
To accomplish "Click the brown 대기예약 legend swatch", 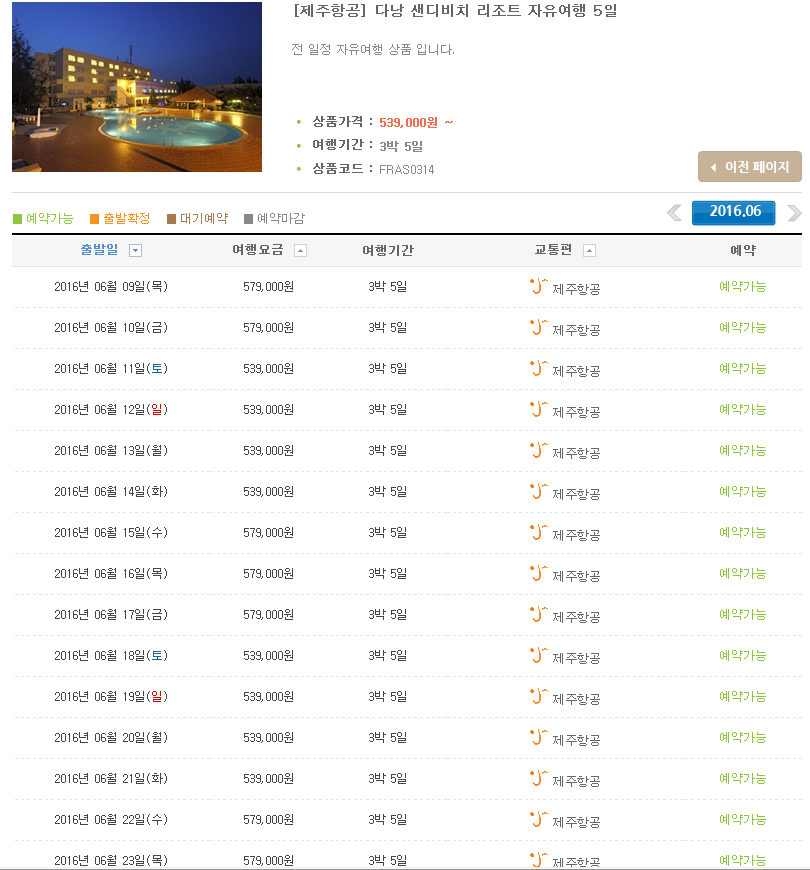I will pyautogui.click(x=171, y=219).
